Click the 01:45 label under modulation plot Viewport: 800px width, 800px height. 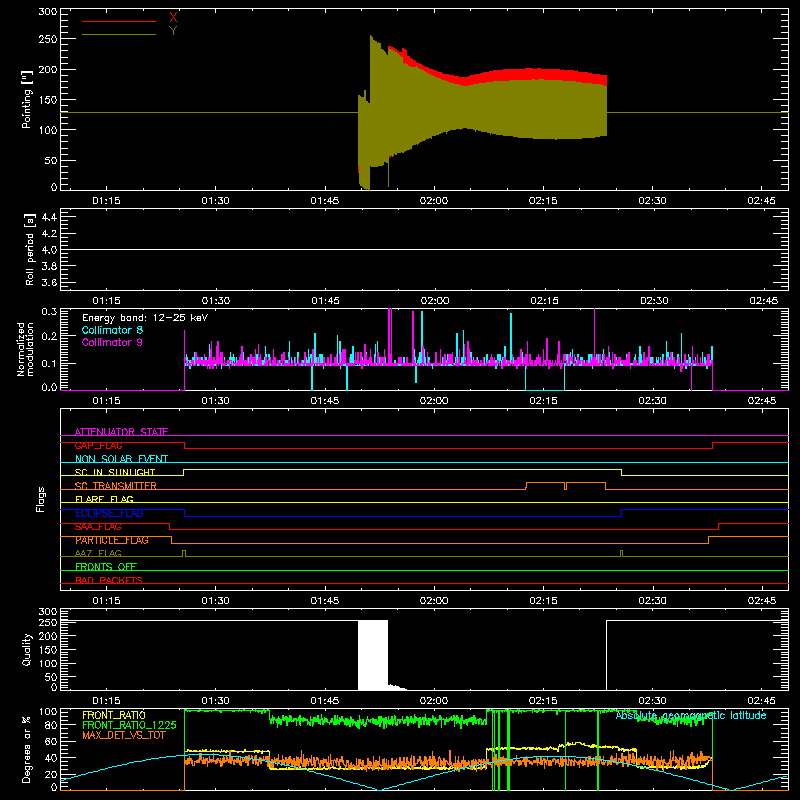[325, 401]
